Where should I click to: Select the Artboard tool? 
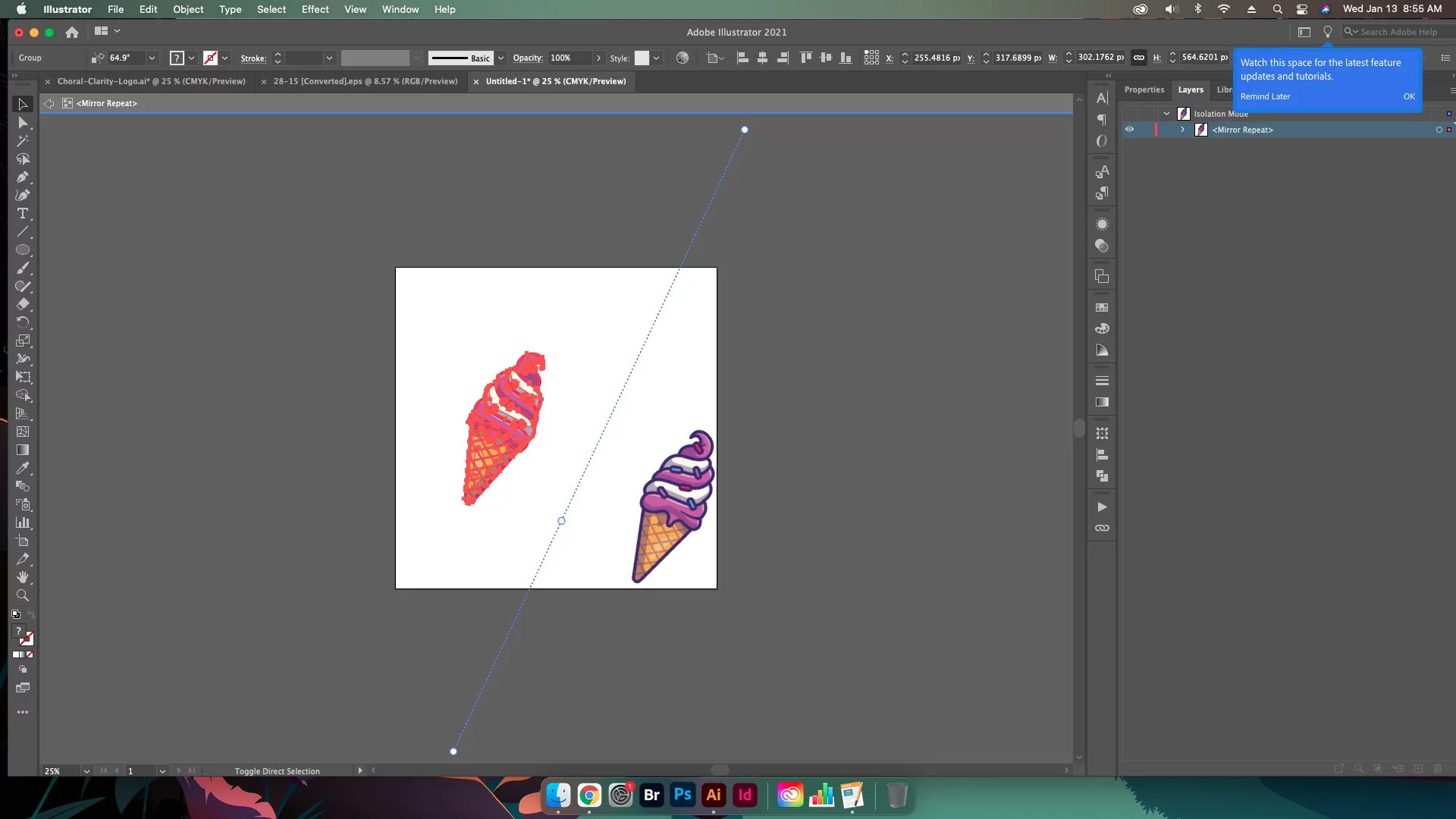click(x=22, y=541)
